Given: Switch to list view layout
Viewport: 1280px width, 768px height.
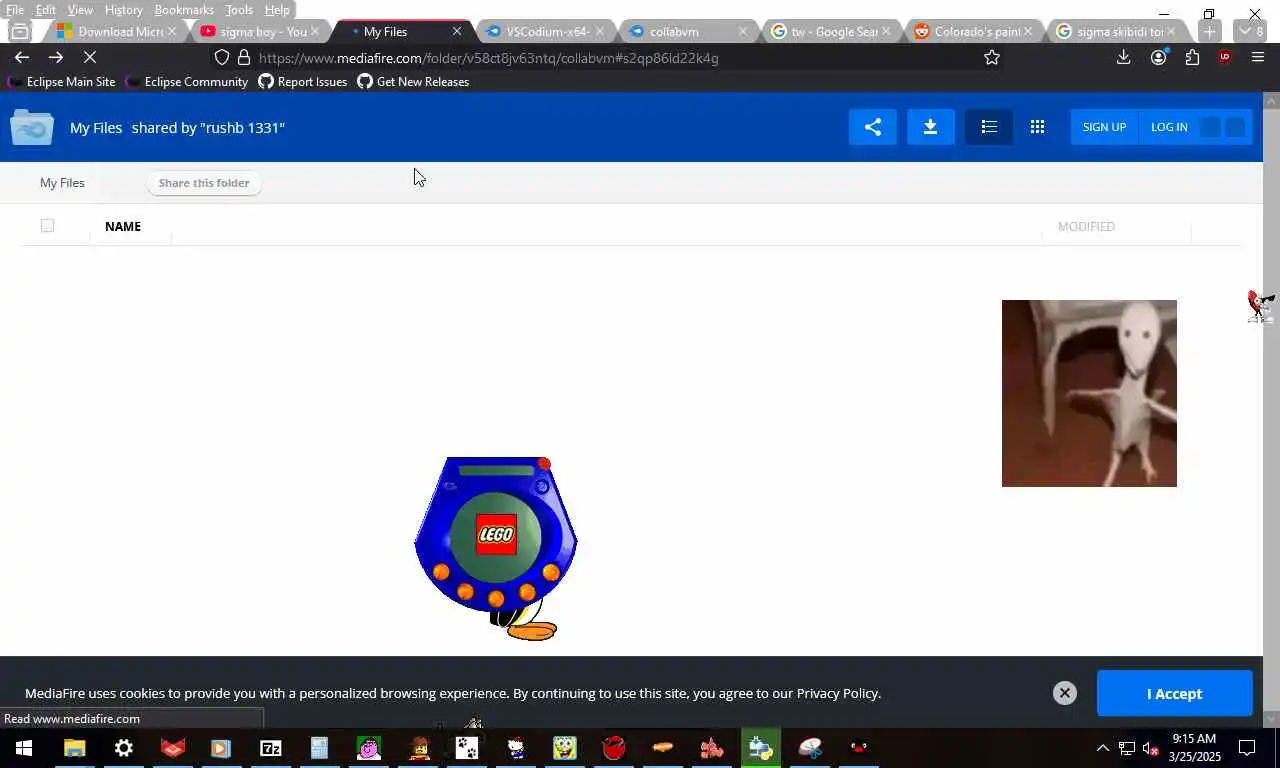Looking at the screenshot, I should [989, 127].
